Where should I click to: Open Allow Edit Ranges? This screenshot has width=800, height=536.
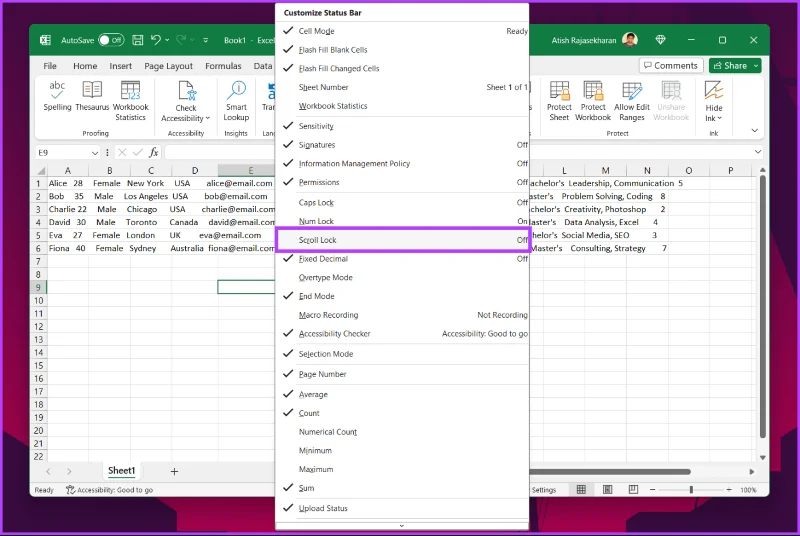632,100
